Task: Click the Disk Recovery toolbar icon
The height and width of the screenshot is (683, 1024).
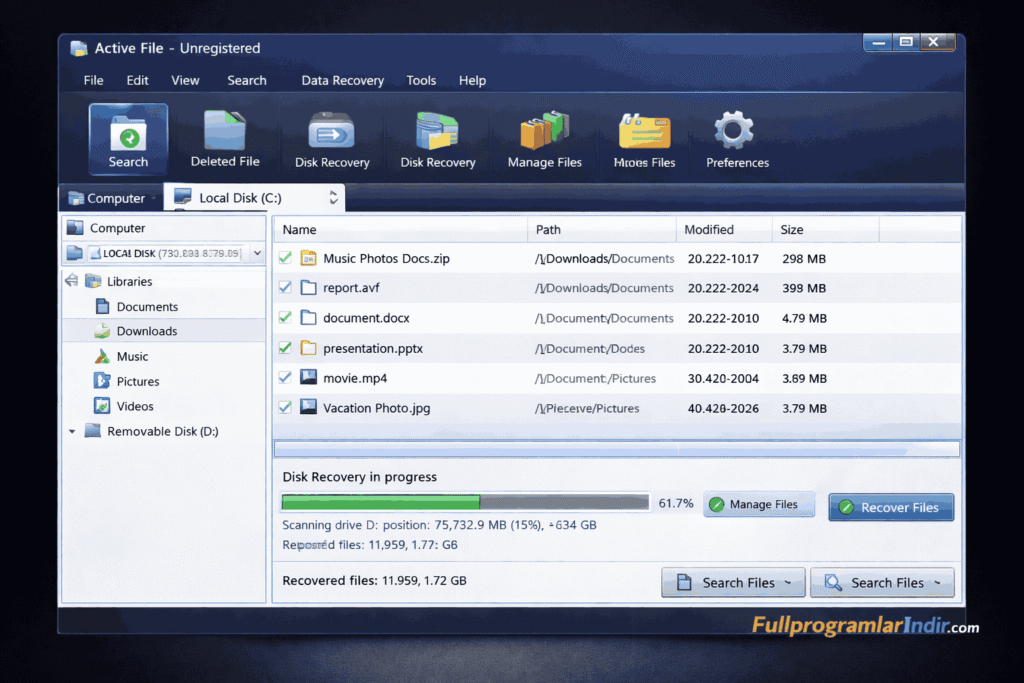Action: [331, 138]
